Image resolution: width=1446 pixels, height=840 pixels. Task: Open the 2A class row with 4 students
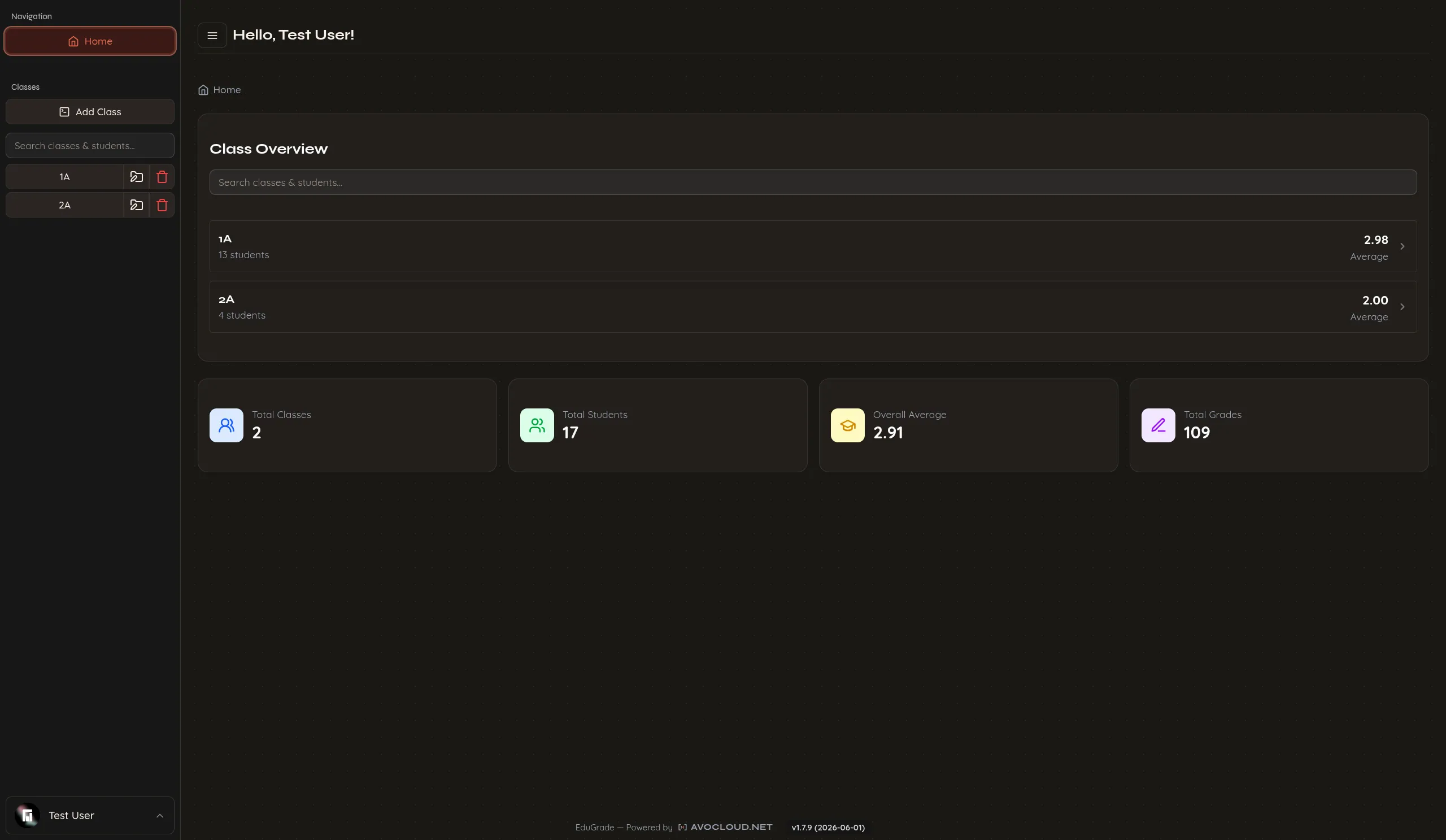813,306
